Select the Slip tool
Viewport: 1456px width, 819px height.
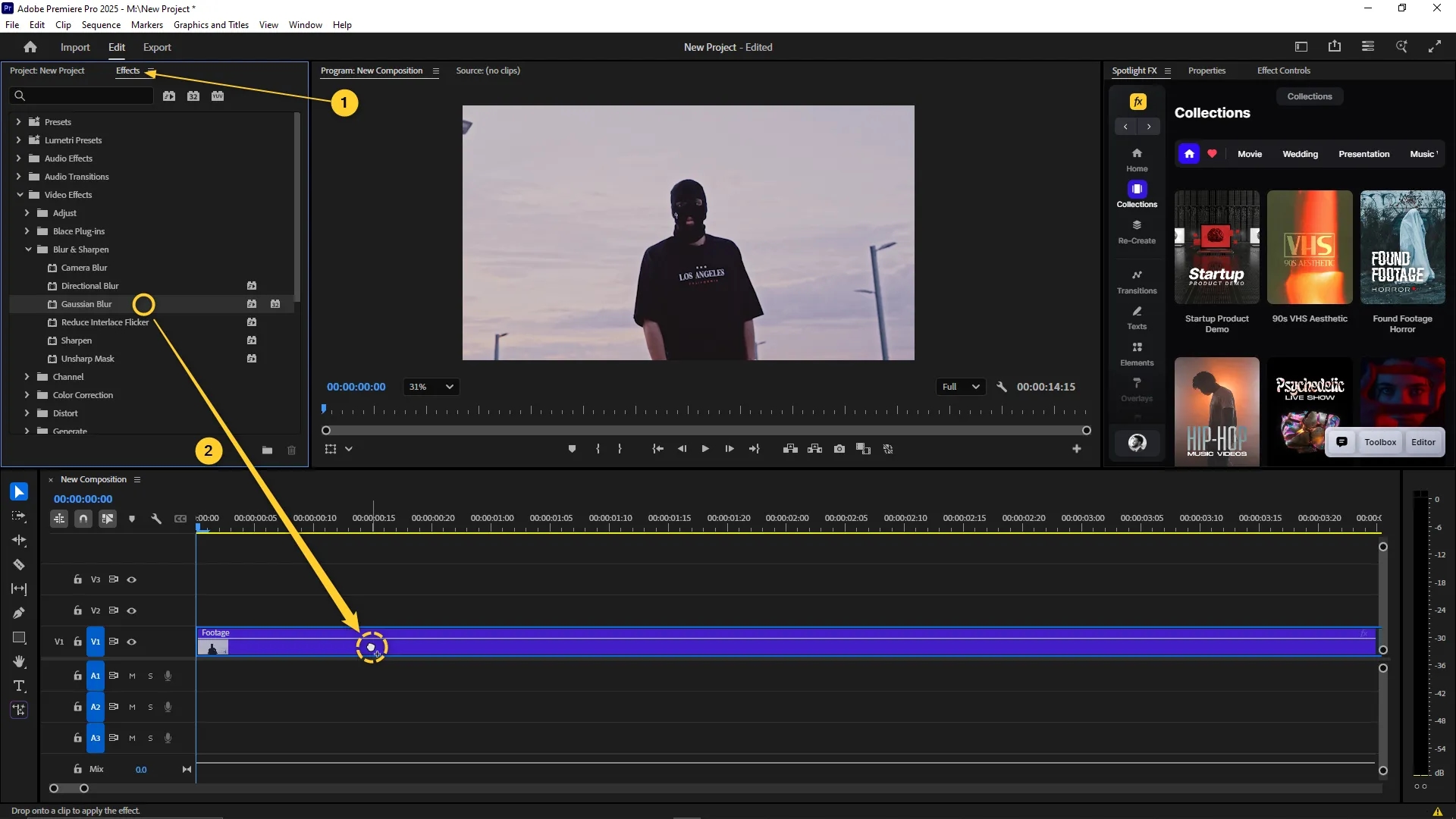(x=19, y=589)
